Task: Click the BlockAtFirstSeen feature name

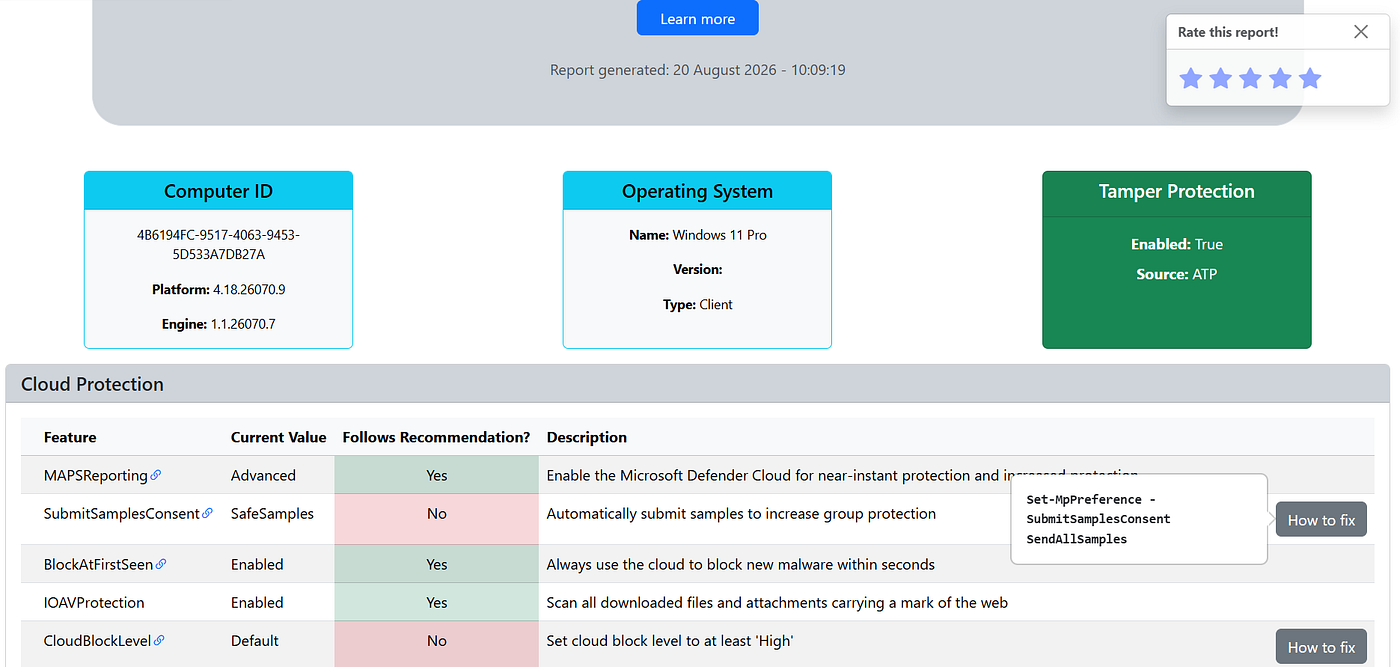Action: tap(99, 564)
